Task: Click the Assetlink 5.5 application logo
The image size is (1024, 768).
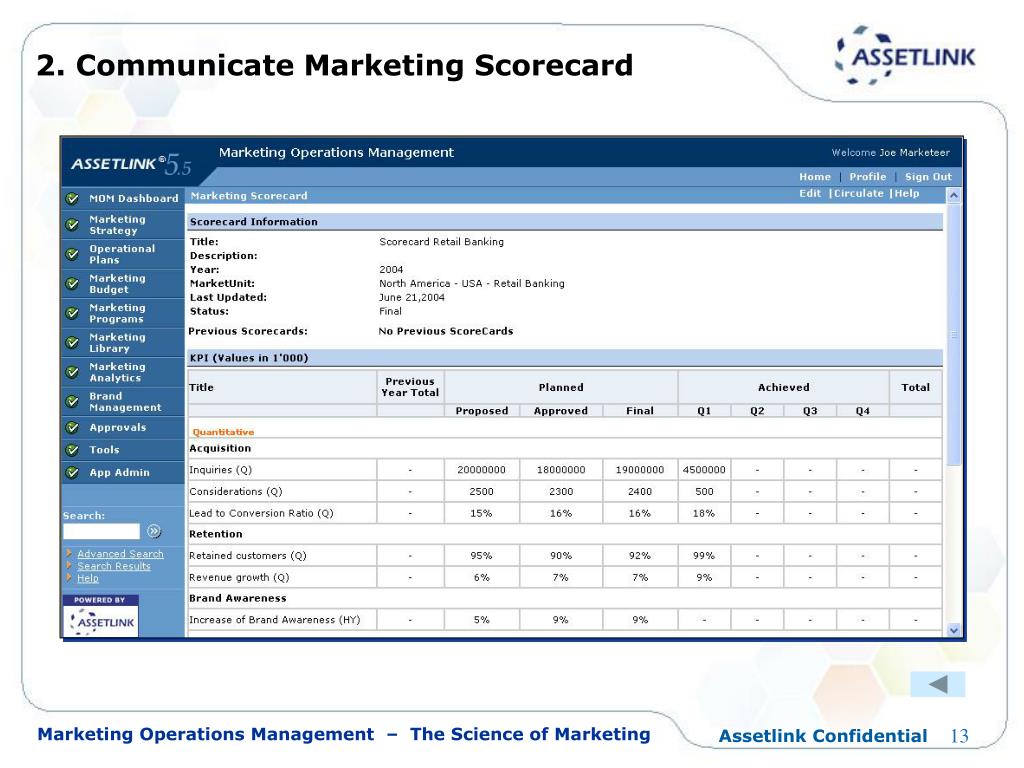Action: pyautogui.click(x=131, y=163)
